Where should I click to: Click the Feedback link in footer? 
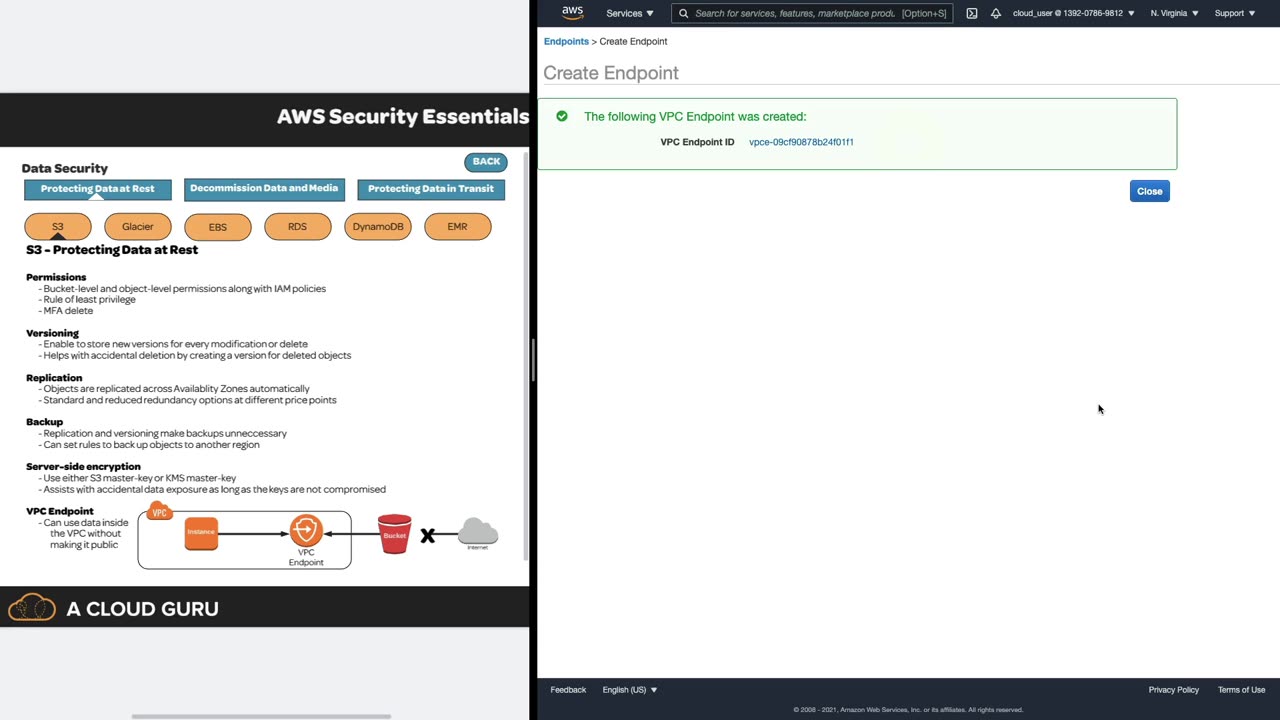[x=568, y=689]
